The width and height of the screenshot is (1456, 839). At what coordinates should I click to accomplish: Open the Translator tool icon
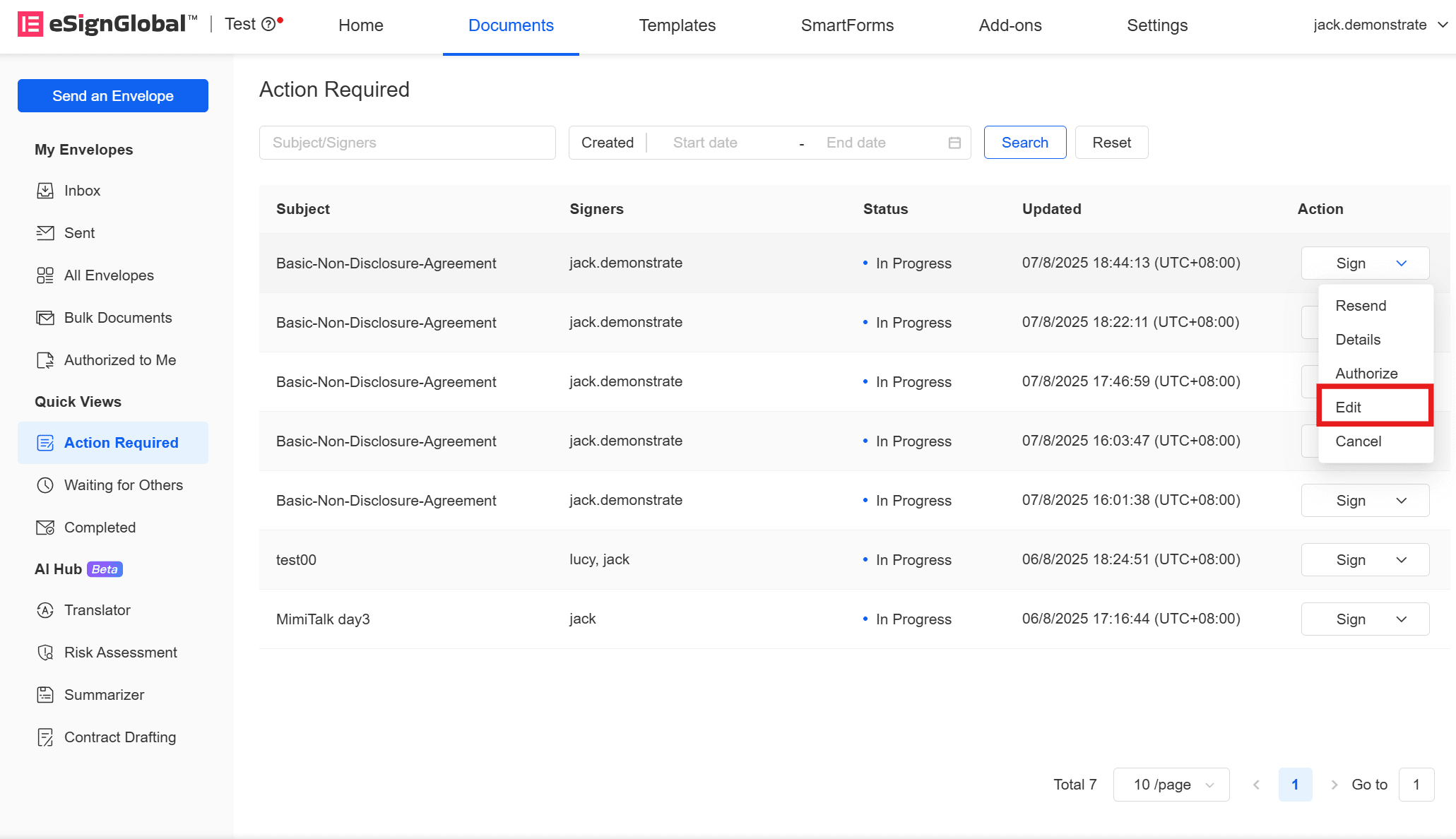coord(45,610)
